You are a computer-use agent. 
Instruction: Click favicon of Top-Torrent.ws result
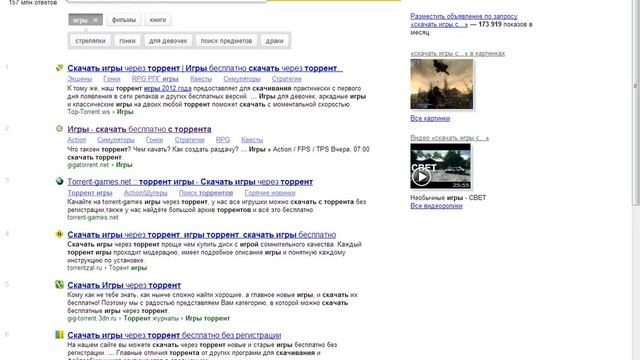point(60,68)
